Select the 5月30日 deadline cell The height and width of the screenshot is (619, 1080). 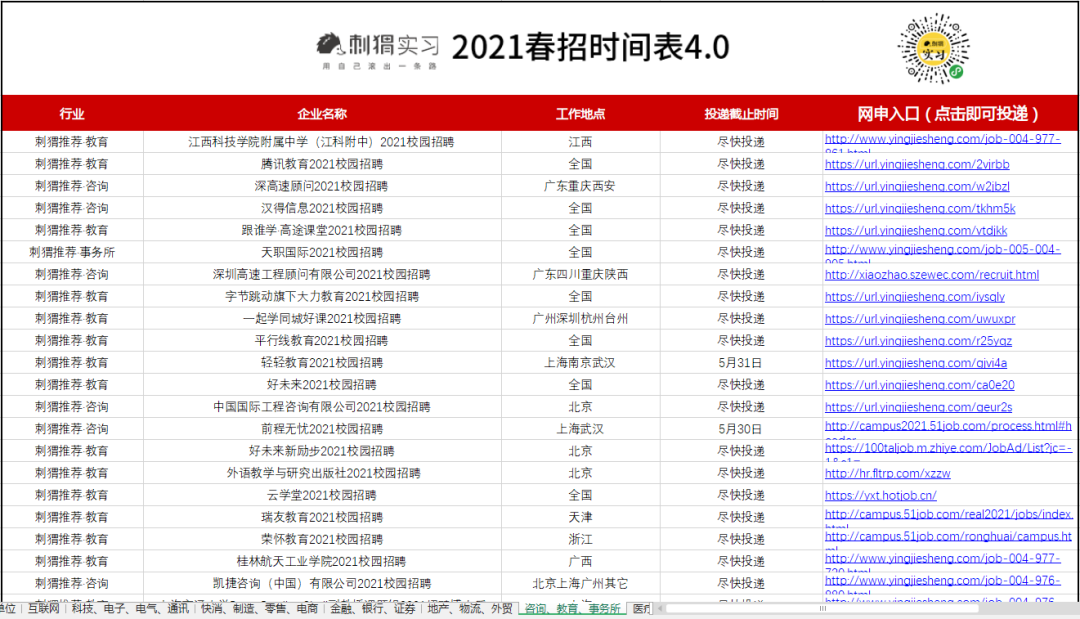point(741,428)
